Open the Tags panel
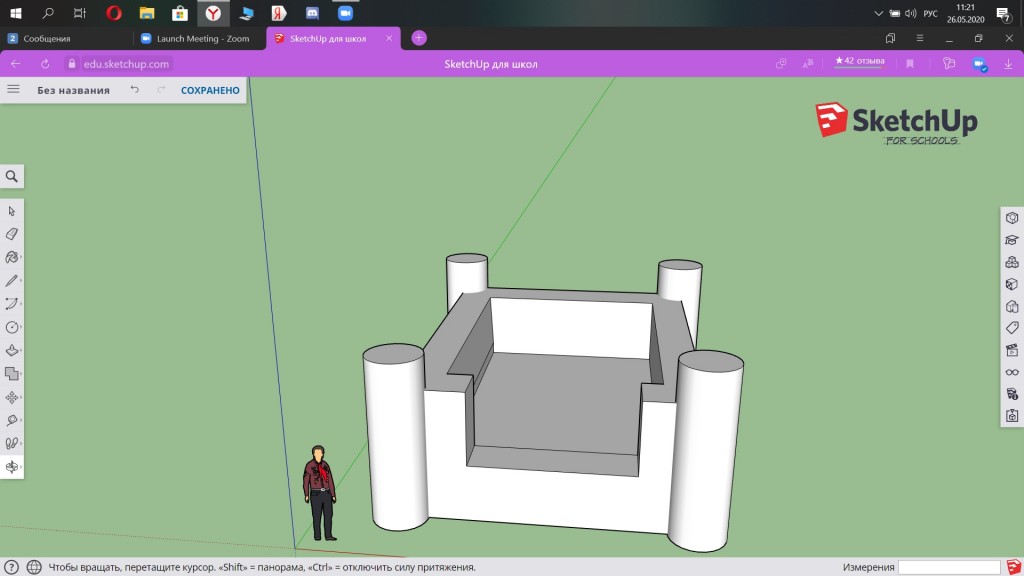1024x576 pixels. point(1012,328)
